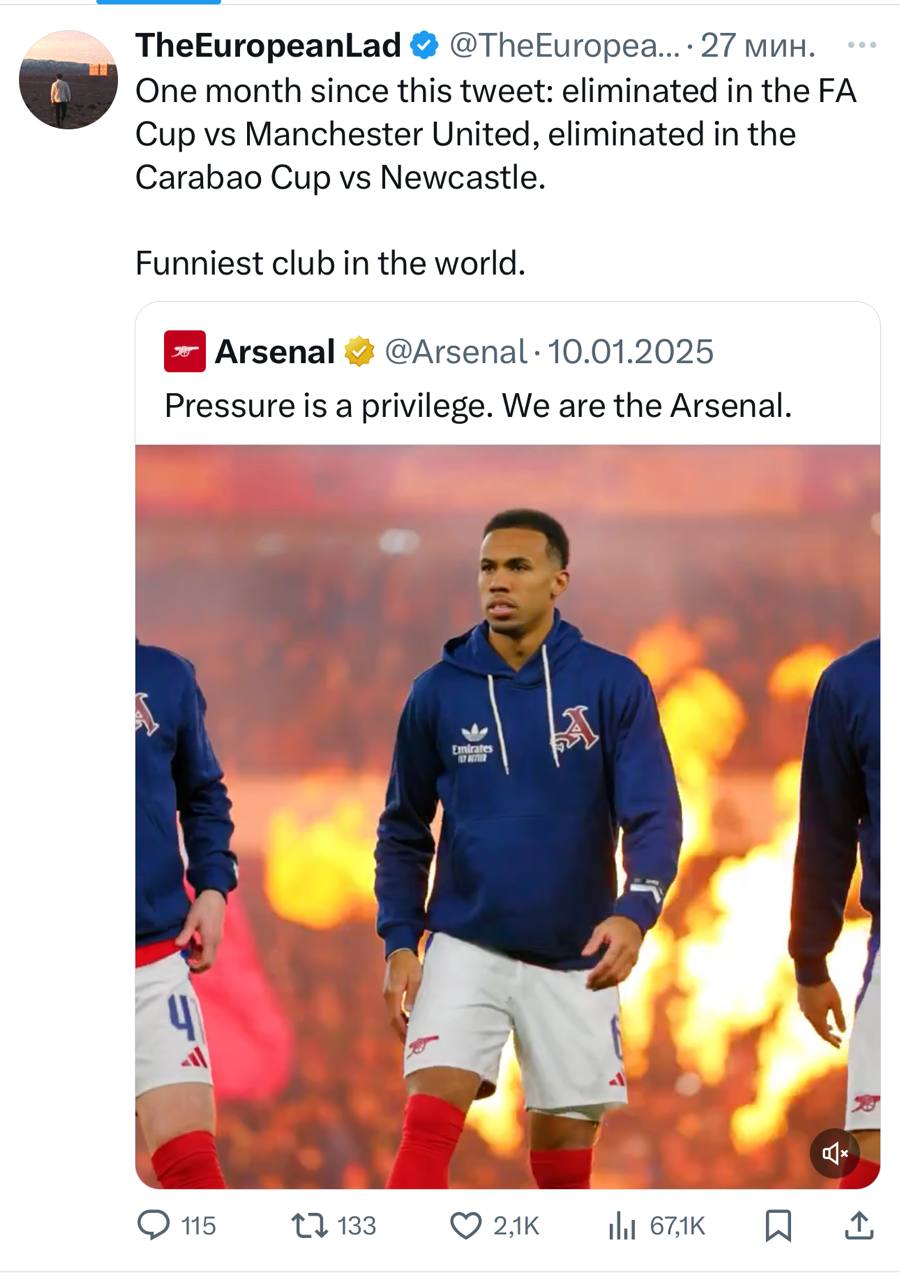
Task: Open view analytics bar chart icon
Action: [622, 1225]
